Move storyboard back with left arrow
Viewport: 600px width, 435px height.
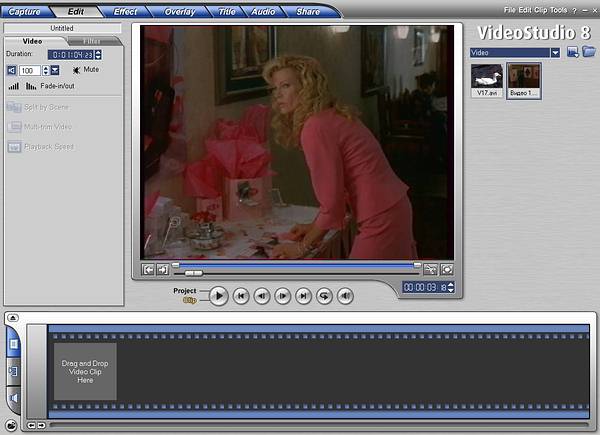point(31,425)
